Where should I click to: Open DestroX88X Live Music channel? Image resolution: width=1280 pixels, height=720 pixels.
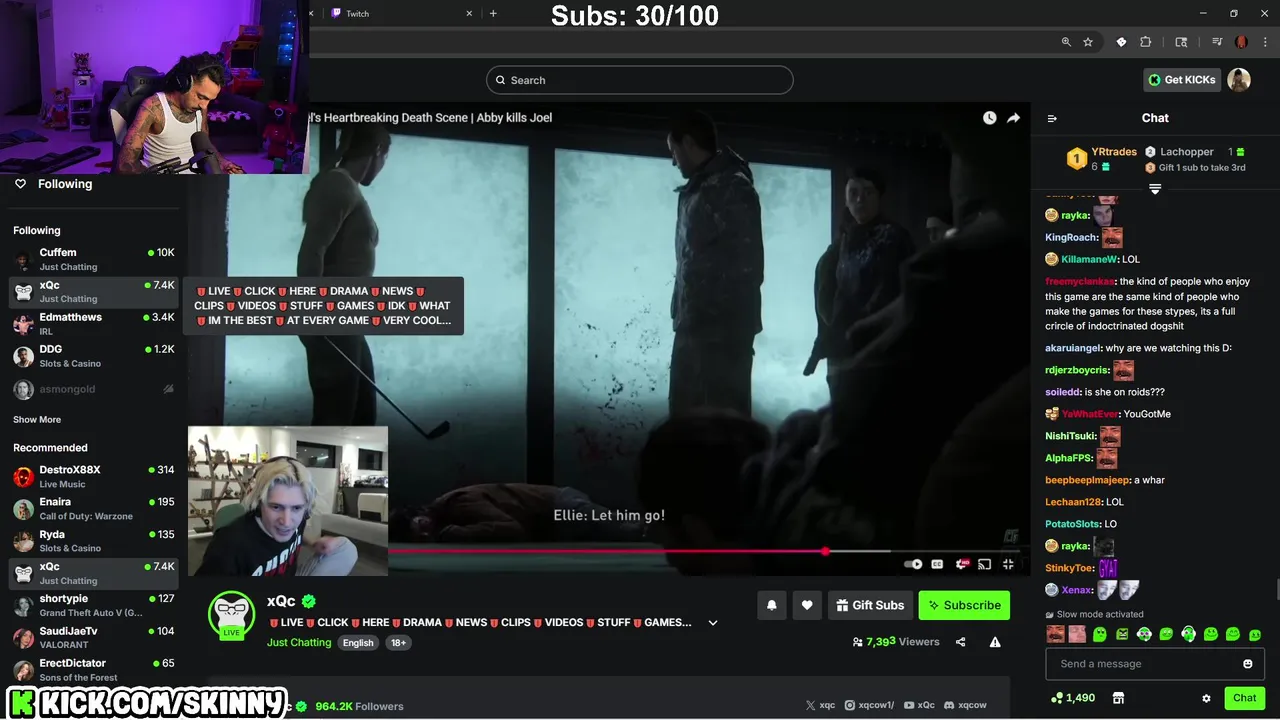pyautogui.click(x=94, y=477)
